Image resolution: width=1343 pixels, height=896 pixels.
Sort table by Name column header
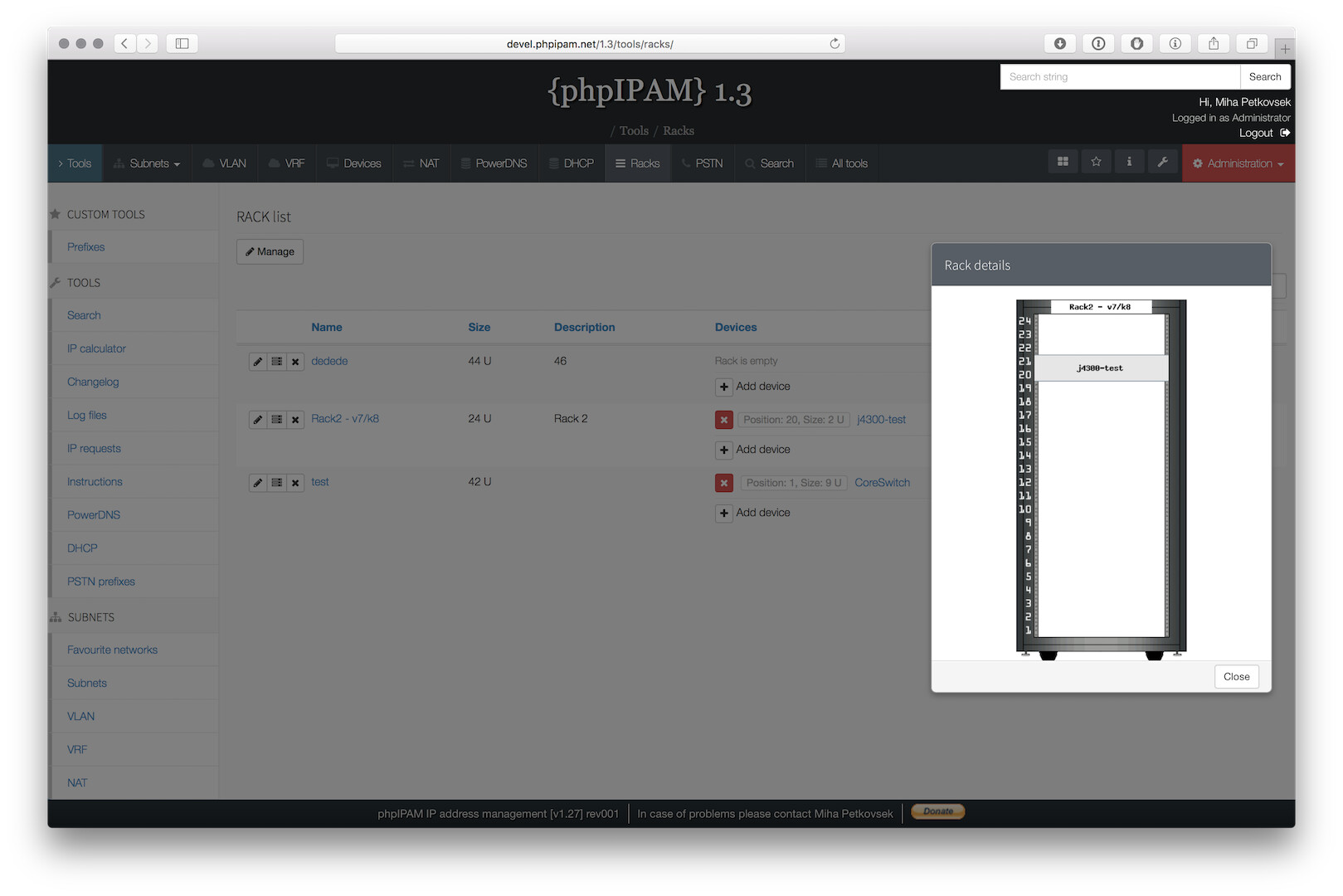click(327, 327)
